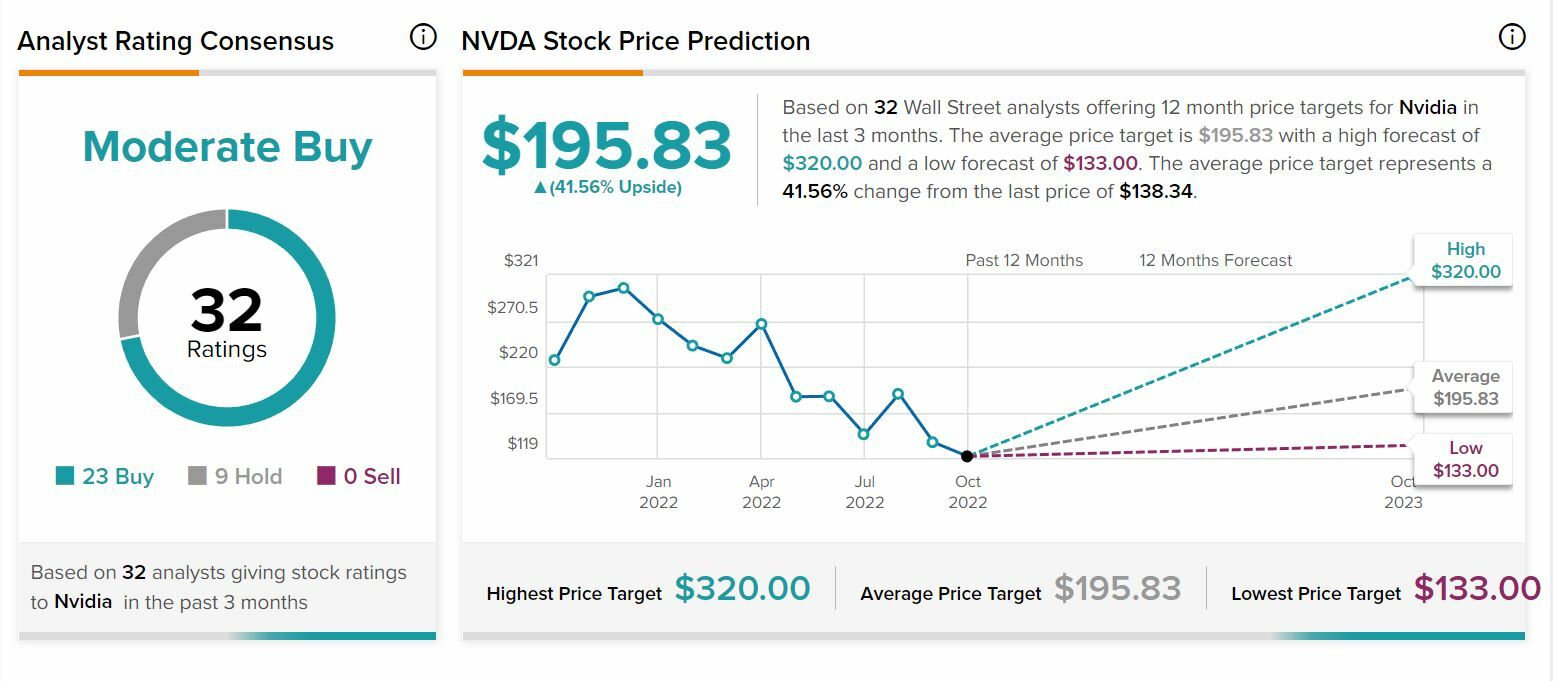Click the gray Hold legend square
This screenshot has height=681, width=1553.
197,476
